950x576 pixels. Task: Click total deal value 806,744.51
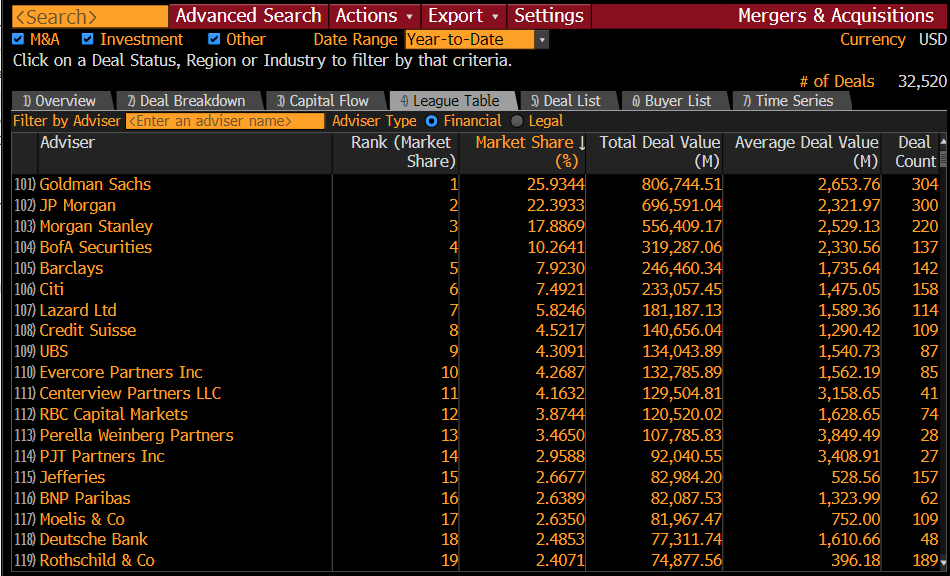682,184
